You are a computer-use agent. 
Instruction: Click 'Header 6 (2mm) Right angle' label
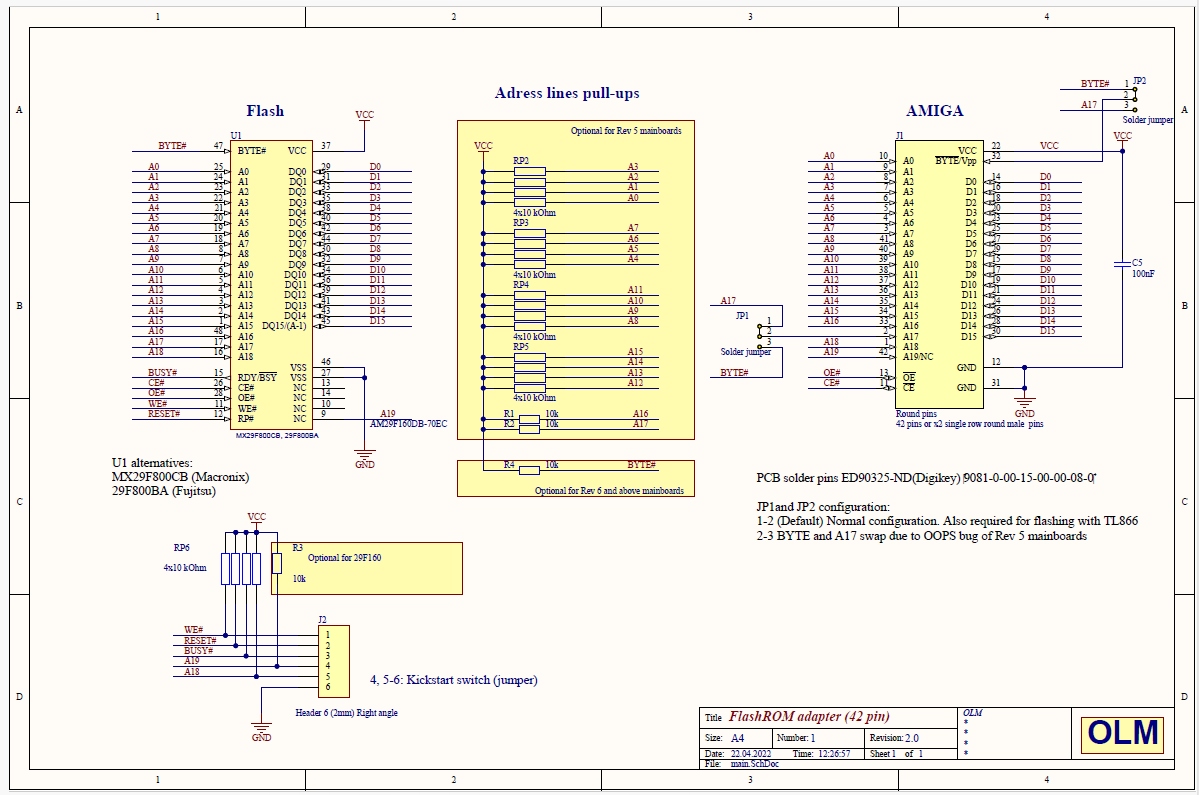(346, 712)
